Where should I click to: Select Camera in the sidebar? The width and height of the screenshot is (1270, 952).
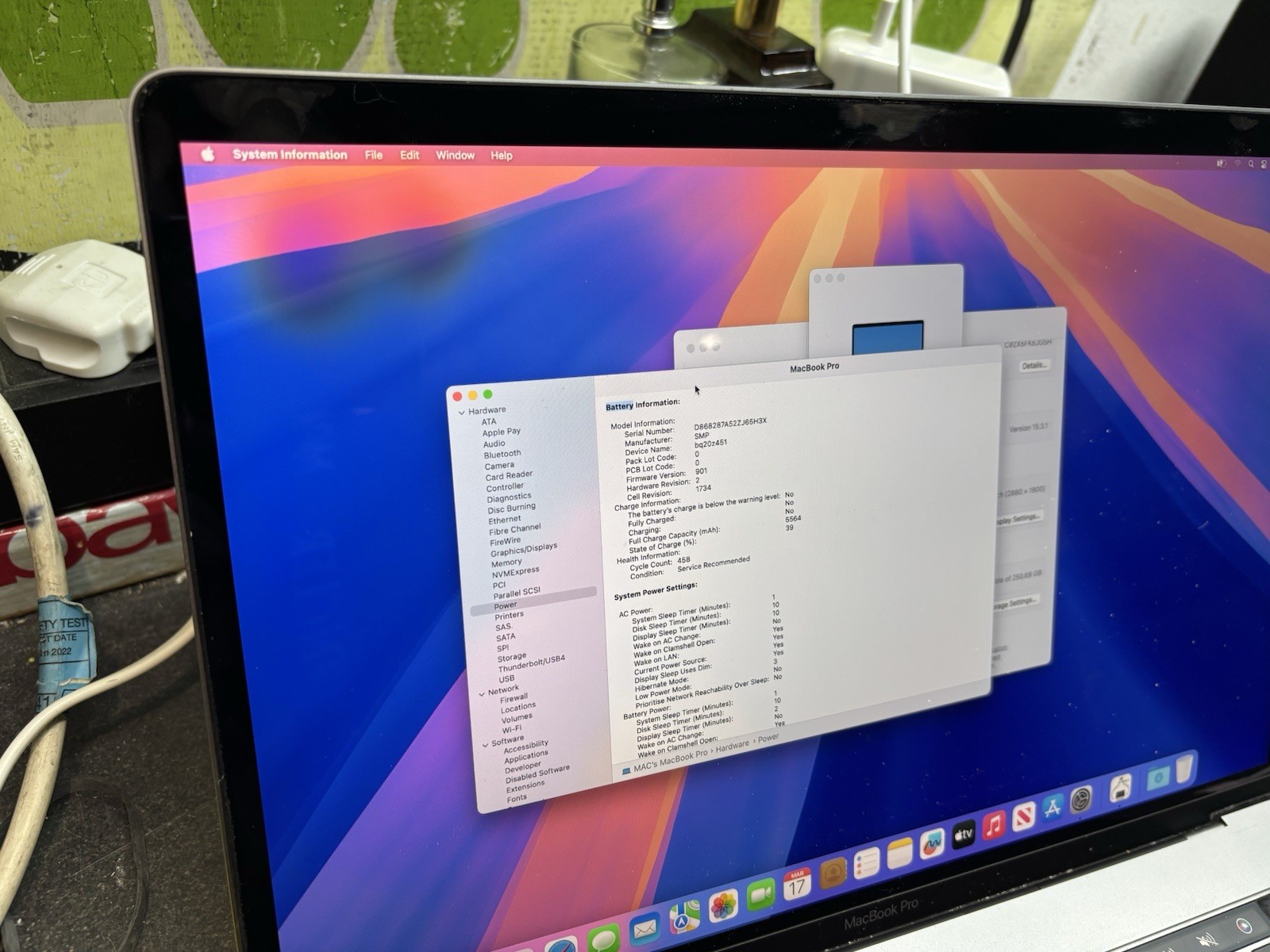click(499, 466)
